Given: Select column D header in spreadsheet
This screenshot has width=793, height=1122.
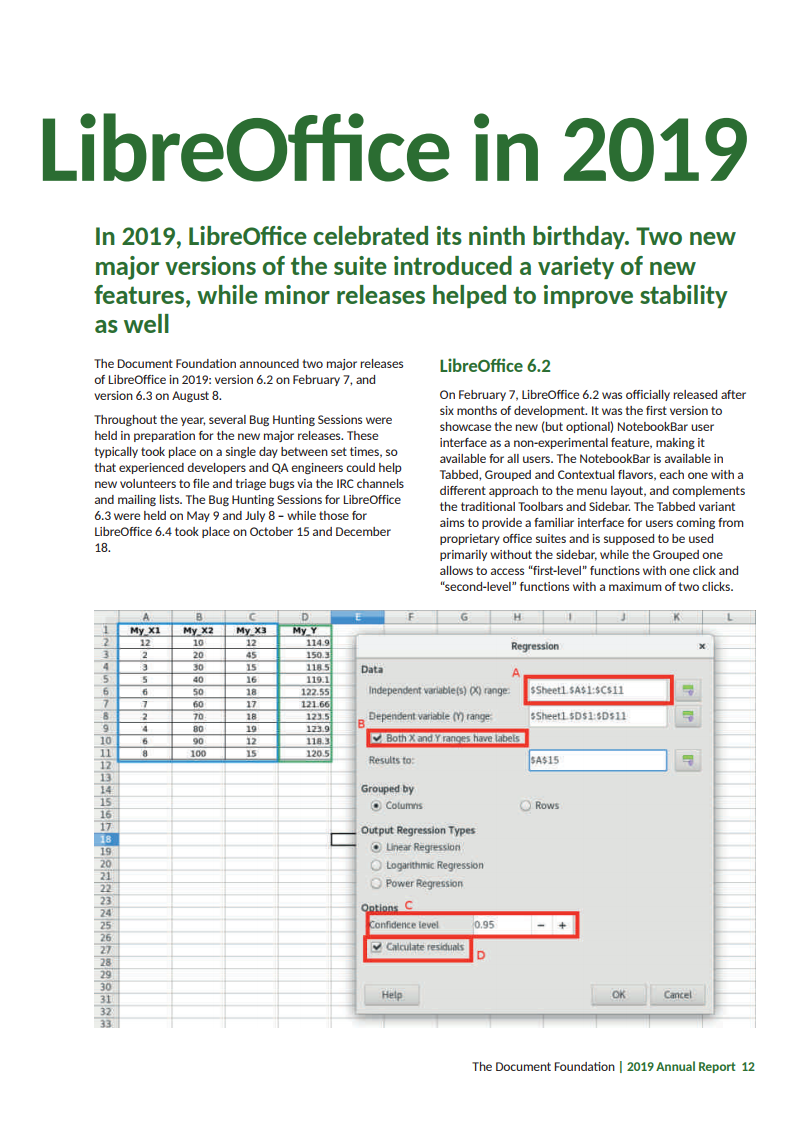Looking at the screenshot, I should coord(304,617).
